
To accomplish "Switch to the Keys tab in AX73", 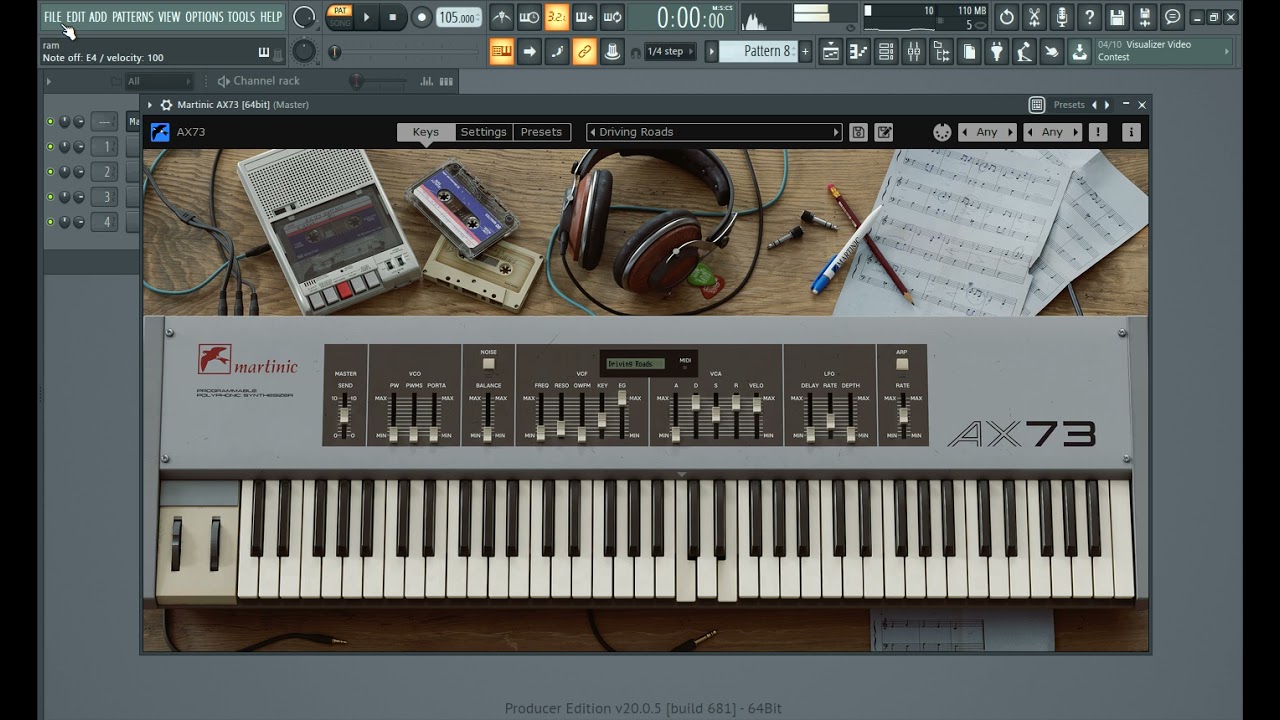I will pos(426,132).
